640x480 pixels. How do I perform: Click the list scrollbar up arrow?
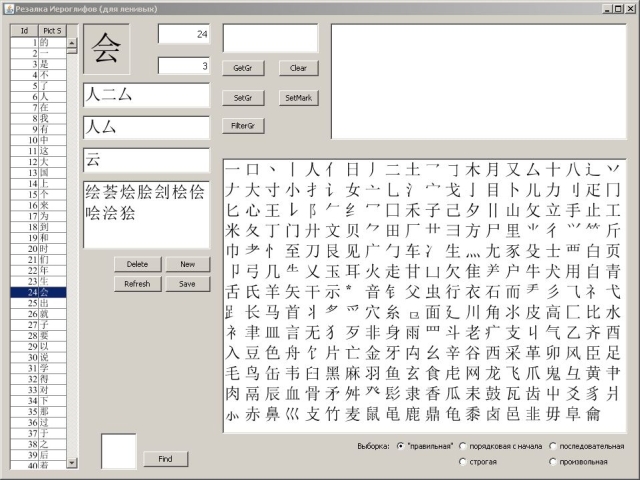[72, 42]
